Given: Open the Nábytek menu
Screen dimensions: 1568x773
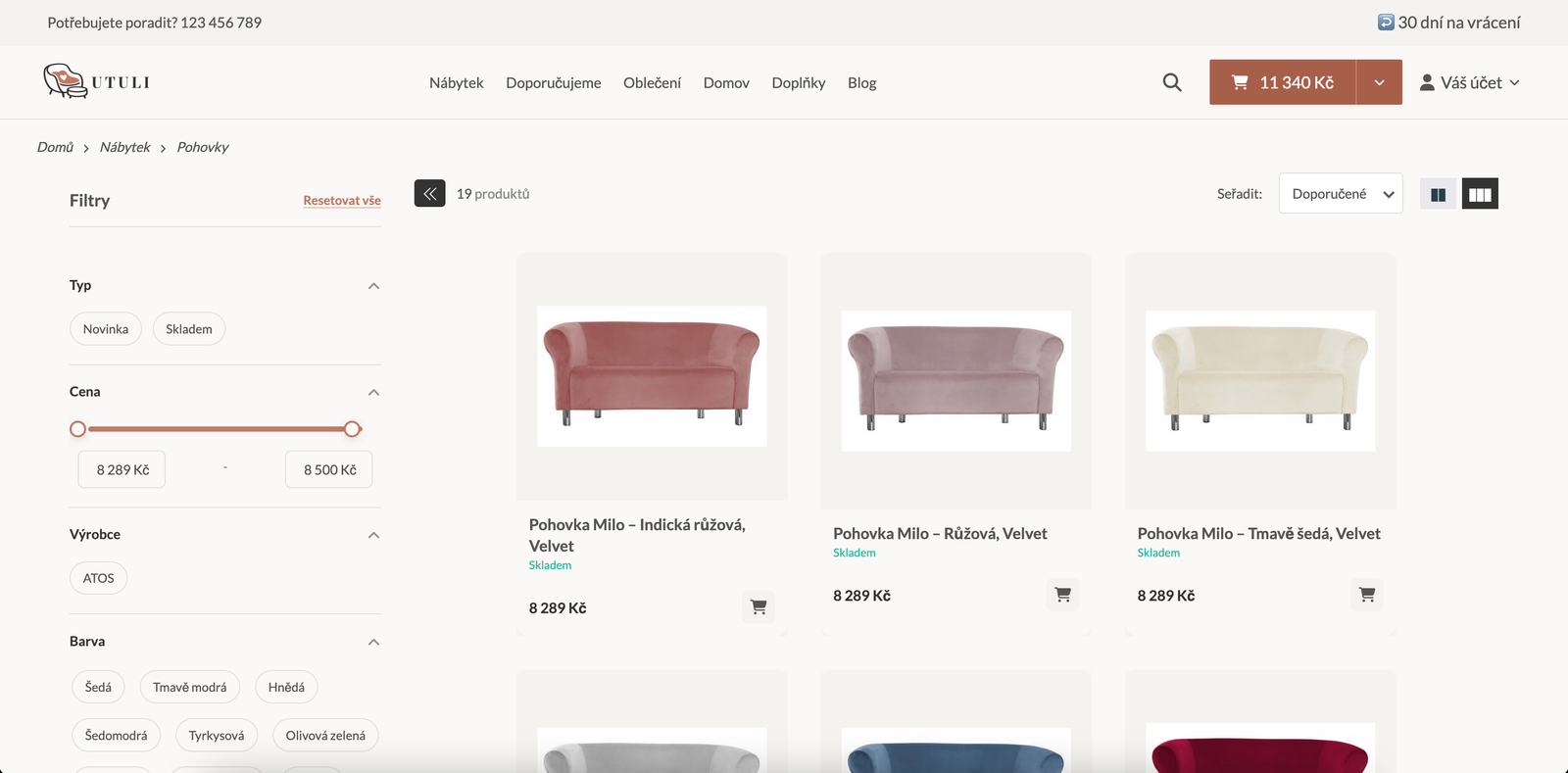Looking at the screenshot, I should coord(456,83).
